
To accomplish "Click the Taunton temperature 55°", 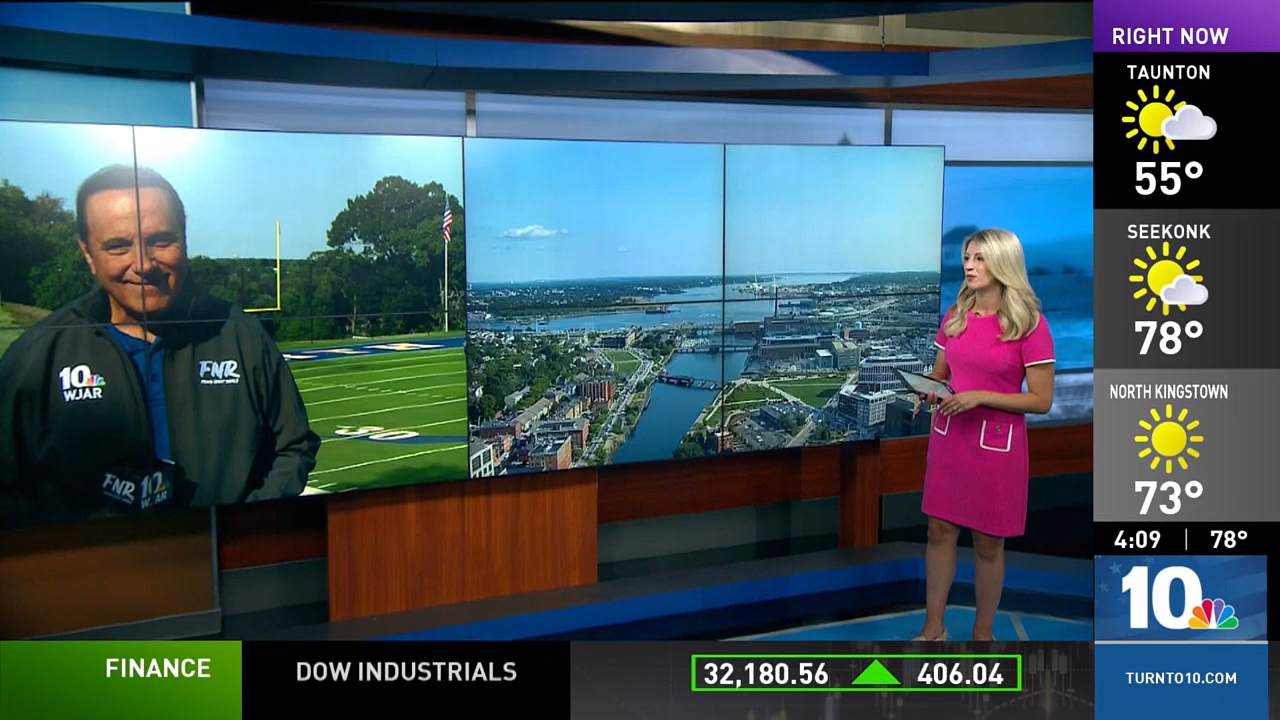I will tap(1168, 178).
